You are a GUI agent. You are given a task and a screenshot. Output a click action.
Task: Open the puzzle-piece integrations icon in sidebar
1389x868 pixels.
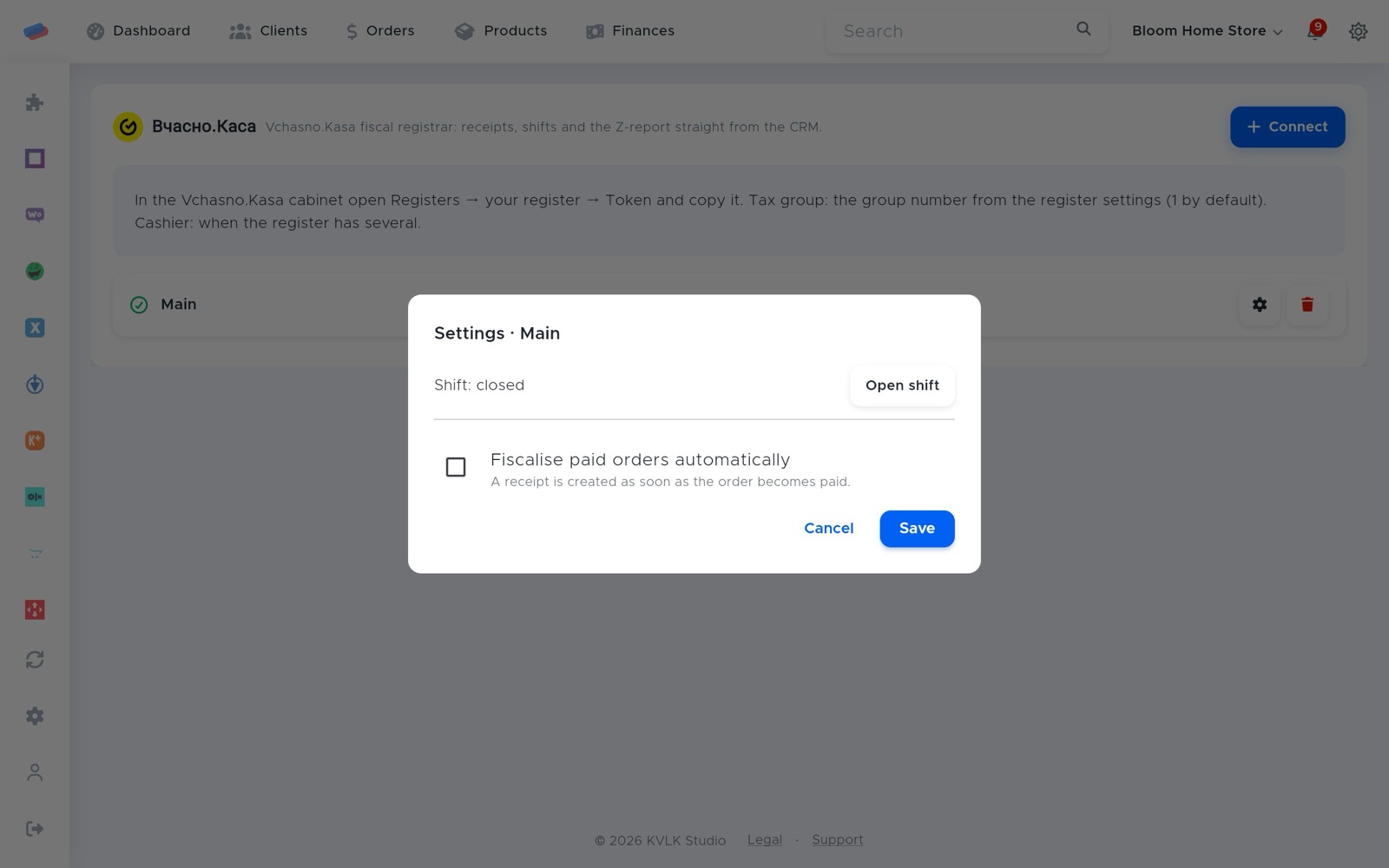point(35,102)
